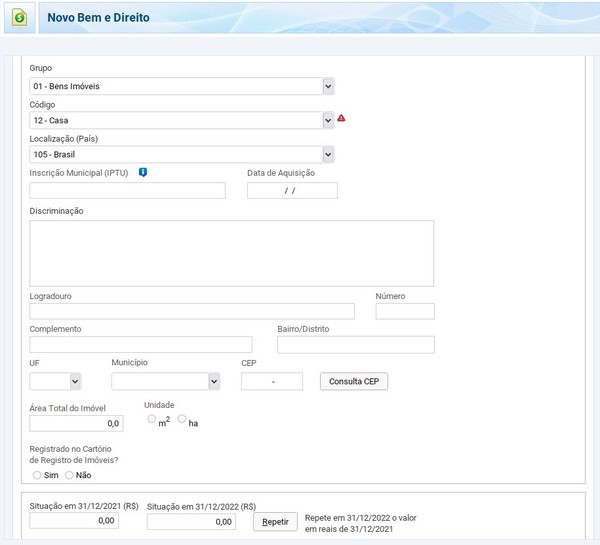Screen dimensions: 600x545
Task: Click the Logradouro input field
Action: click(x=192, y=311)
